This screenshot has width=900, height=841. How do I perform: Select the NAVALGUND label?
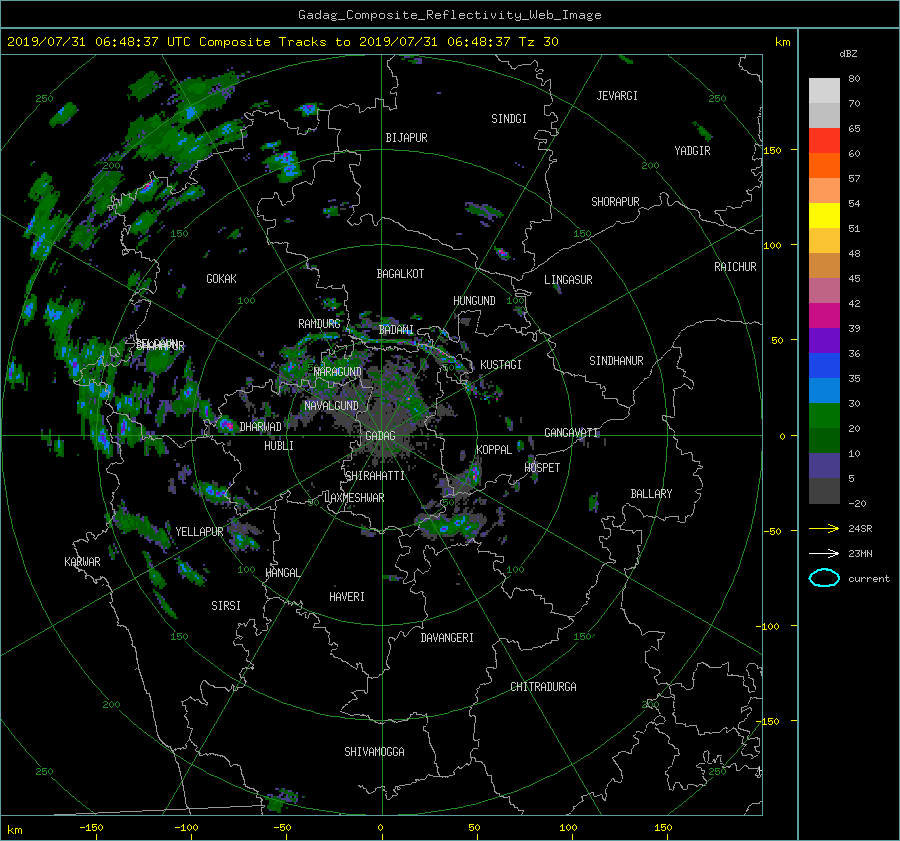(331, 406)
